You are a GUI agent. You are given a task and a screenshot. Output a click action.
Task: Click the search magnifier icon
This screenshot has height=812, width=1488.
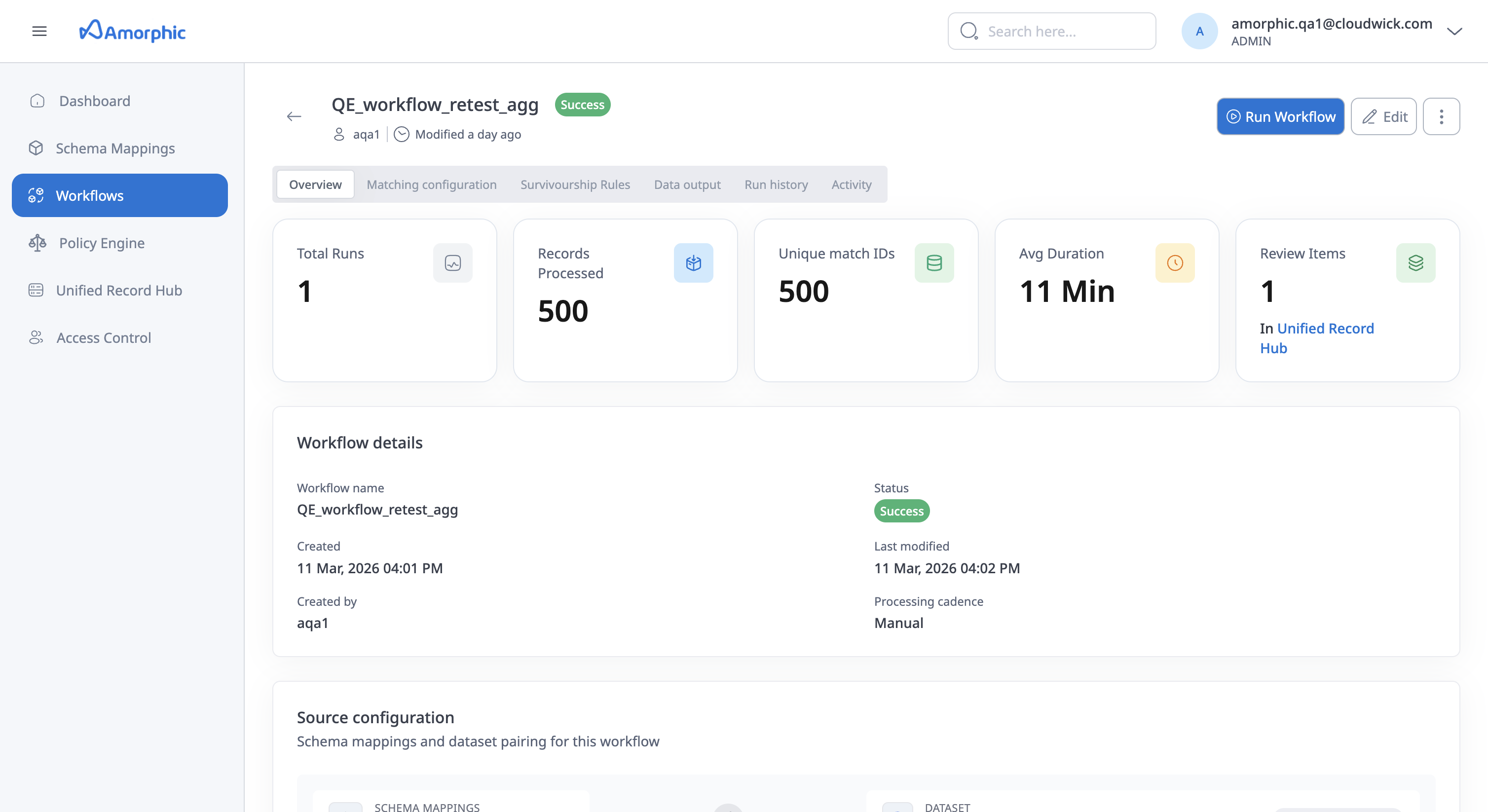click(x=968, y=31)
